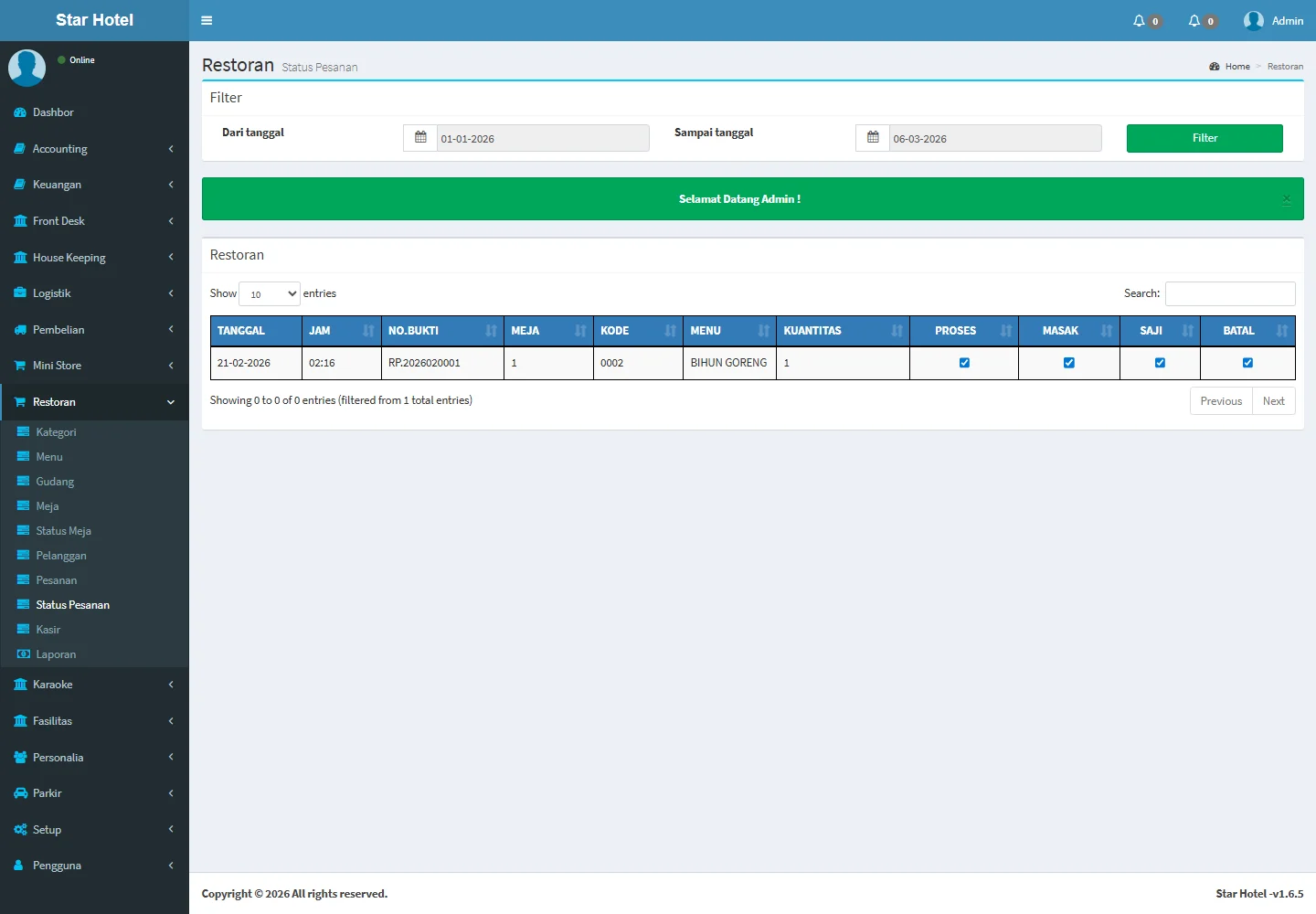Open the first notification bell icon
The height and width of the screenshot is (914, 1316).
(x=1139, y=21)
